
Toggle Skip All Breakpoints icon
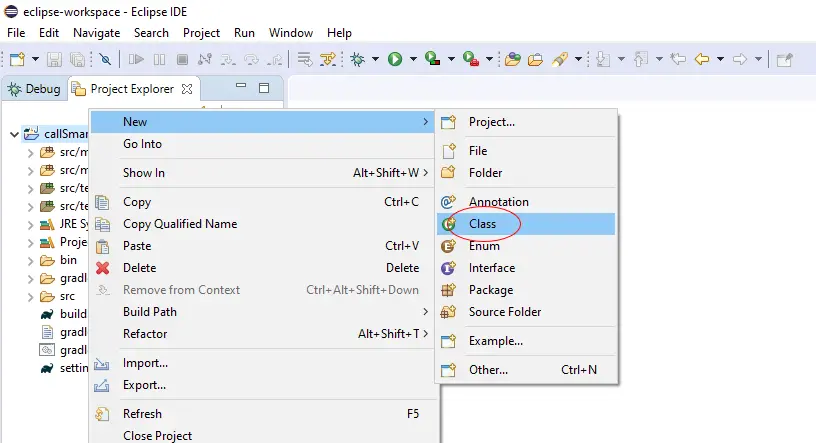click(x=105, y=59)
